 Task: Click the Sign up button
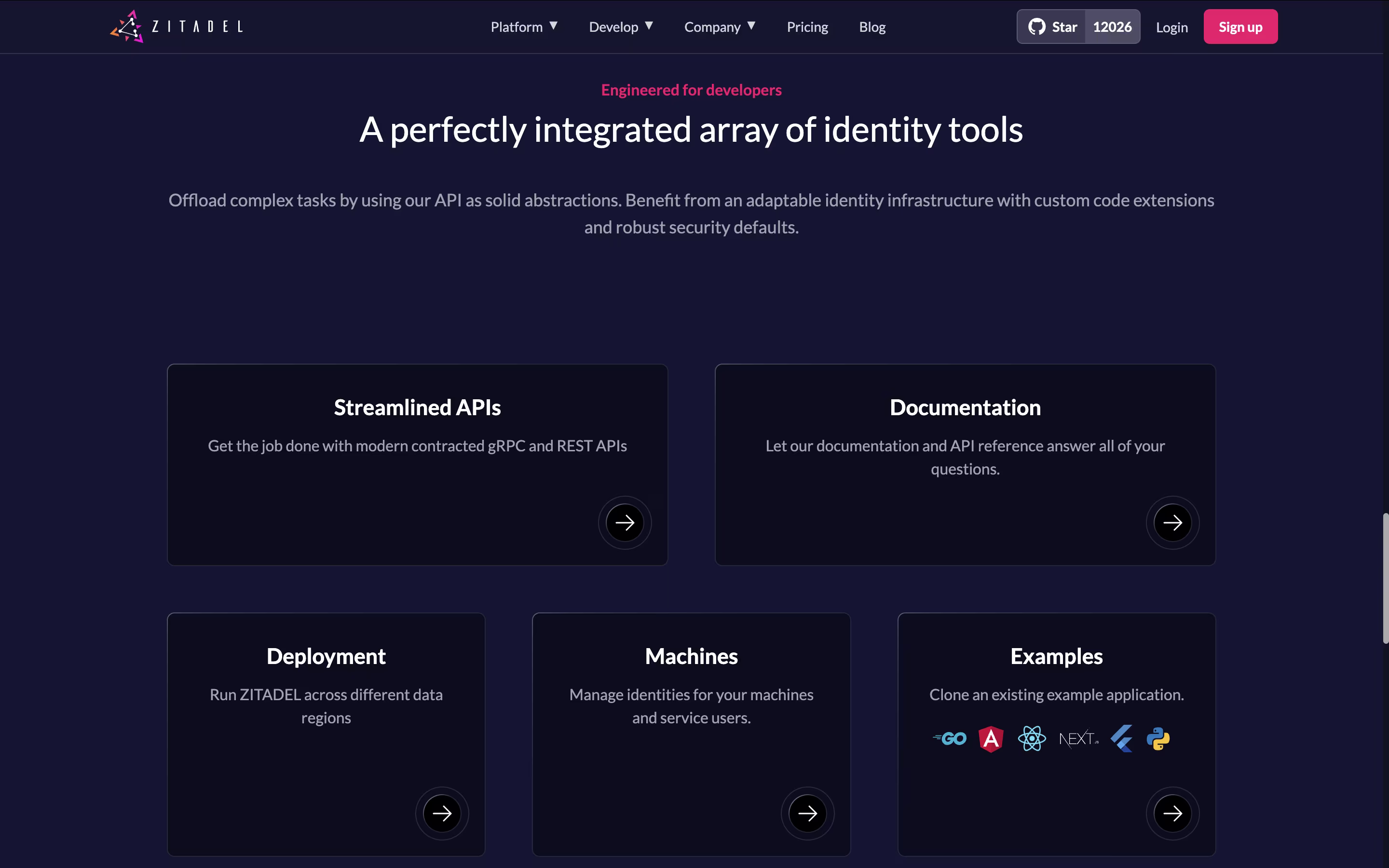[1240, 27]
